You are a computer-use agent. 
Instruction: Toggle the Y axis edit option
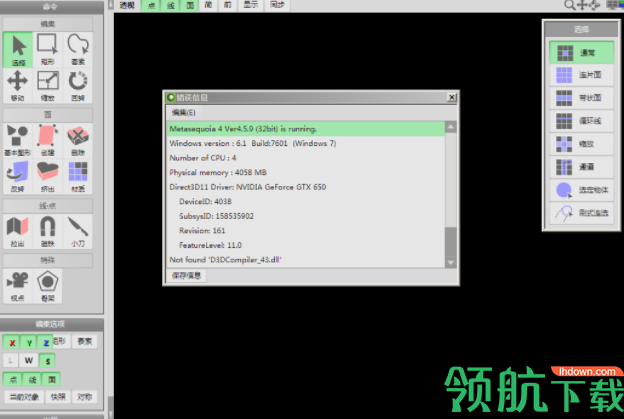click(29, 342)
